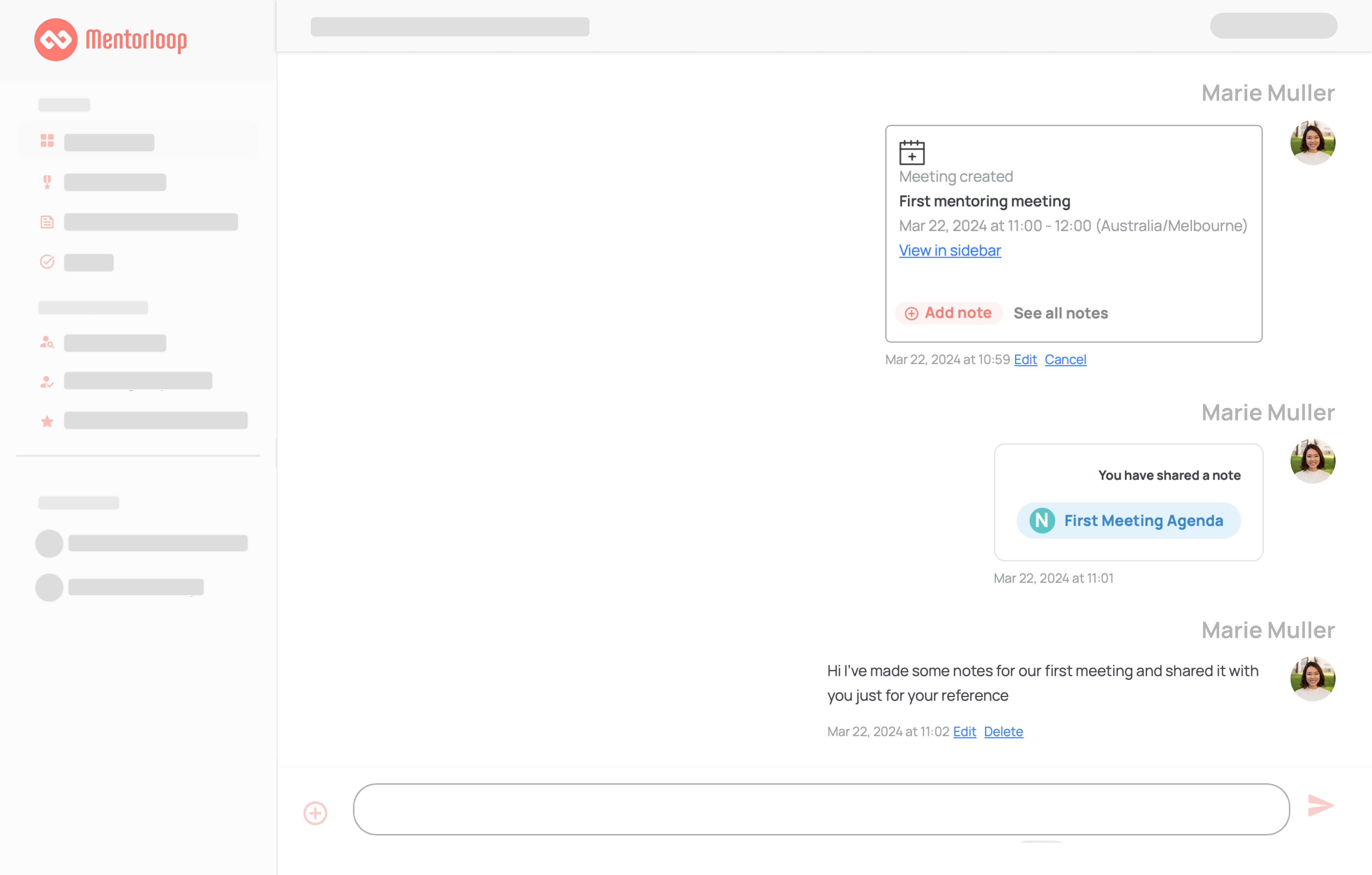Image resolution: width=1372 pixels, height=875 pixels.
Task: Open the View in sidebar link
Action: pyautogui.click(x=950, y=250)
